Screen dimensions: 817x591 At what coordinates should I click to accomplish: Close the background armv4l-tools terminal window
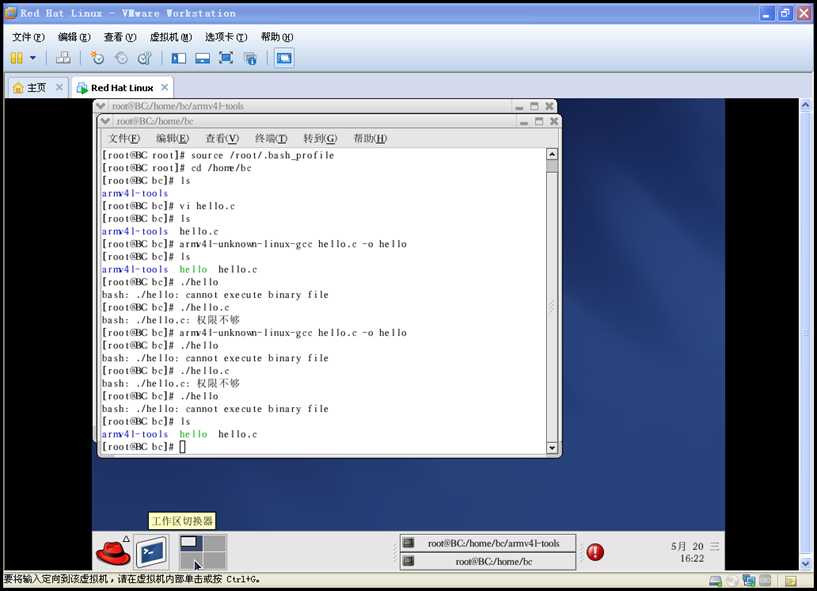point(549,106)
